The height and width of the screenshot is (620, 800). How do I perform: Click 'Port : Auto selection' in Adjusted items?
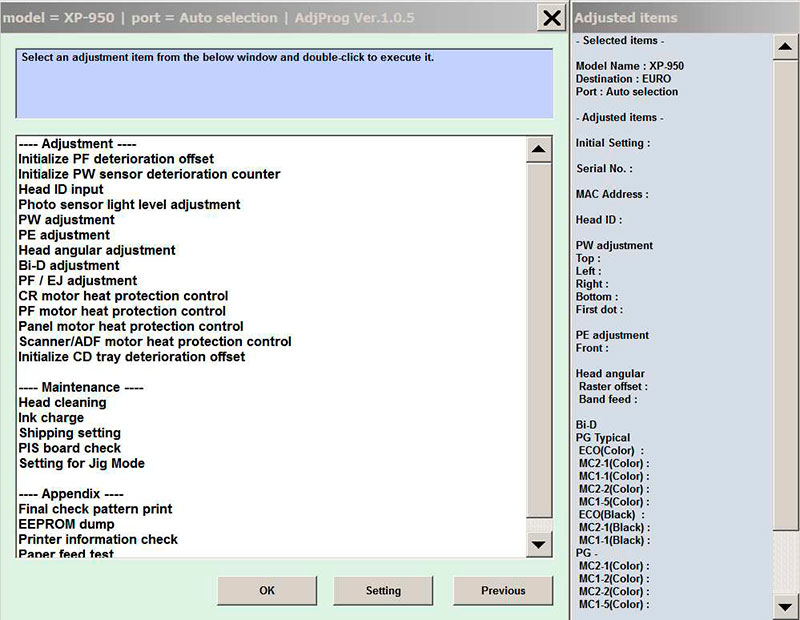[627, 92]
